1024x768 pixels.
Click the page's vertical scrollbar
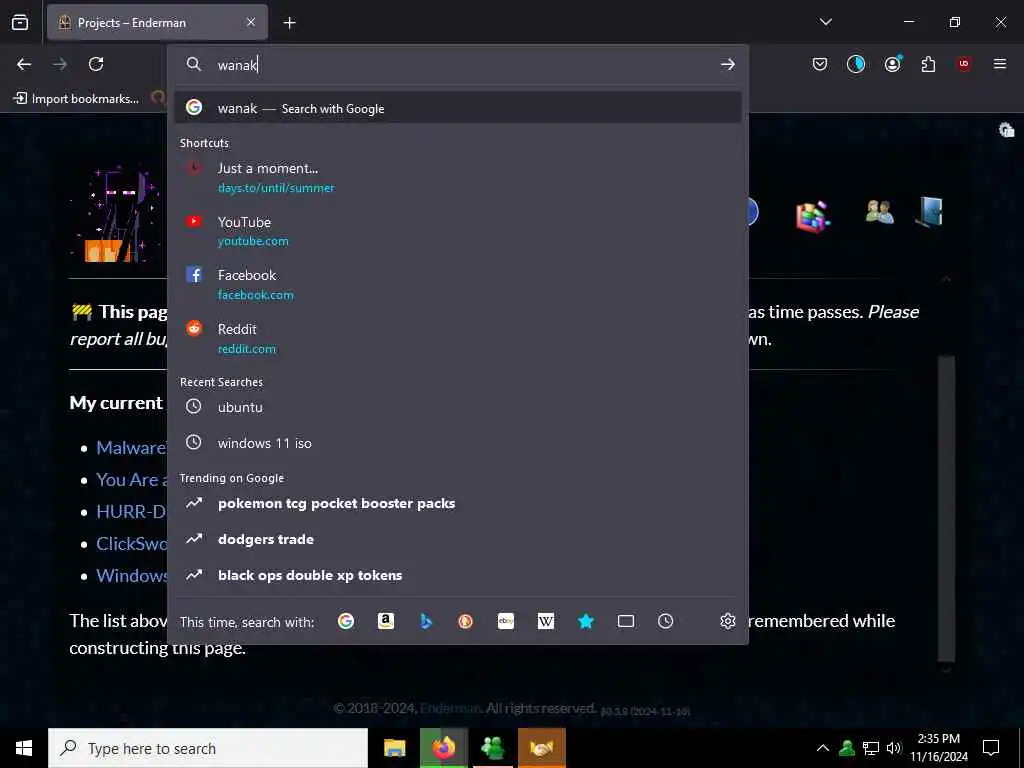pos(946,509)
